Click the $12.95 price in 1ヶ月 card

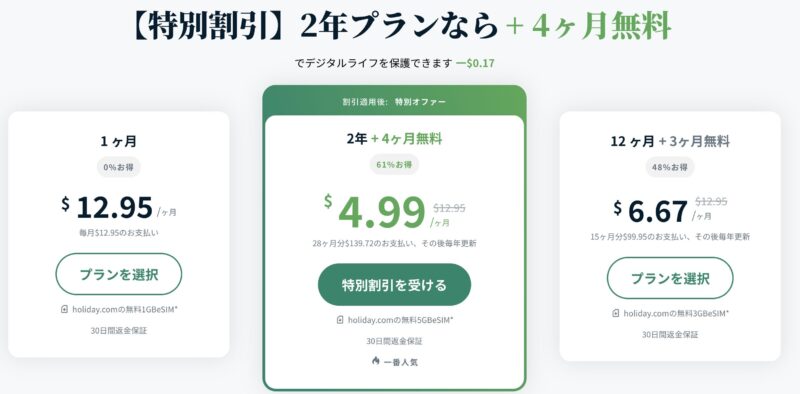[x=107, y=207]
